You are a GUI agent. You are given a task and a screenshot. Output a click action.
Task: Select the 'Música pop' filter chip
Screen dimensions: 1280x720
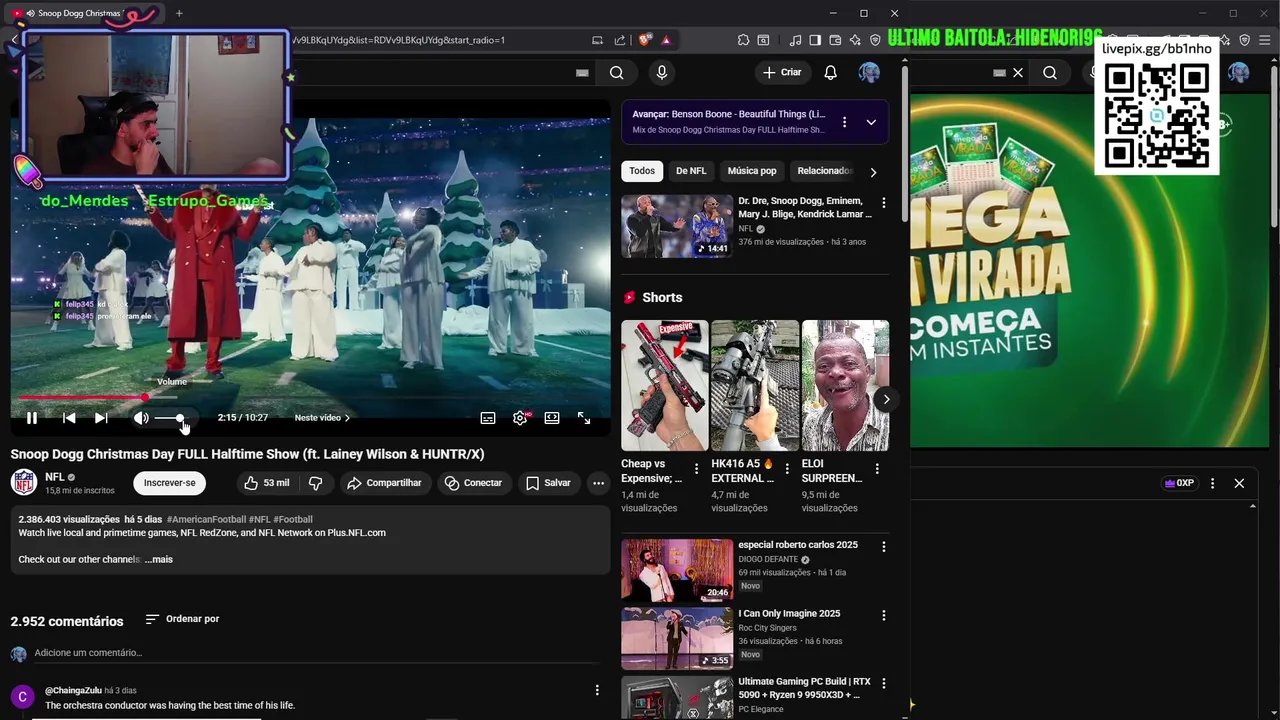point(752,171)
